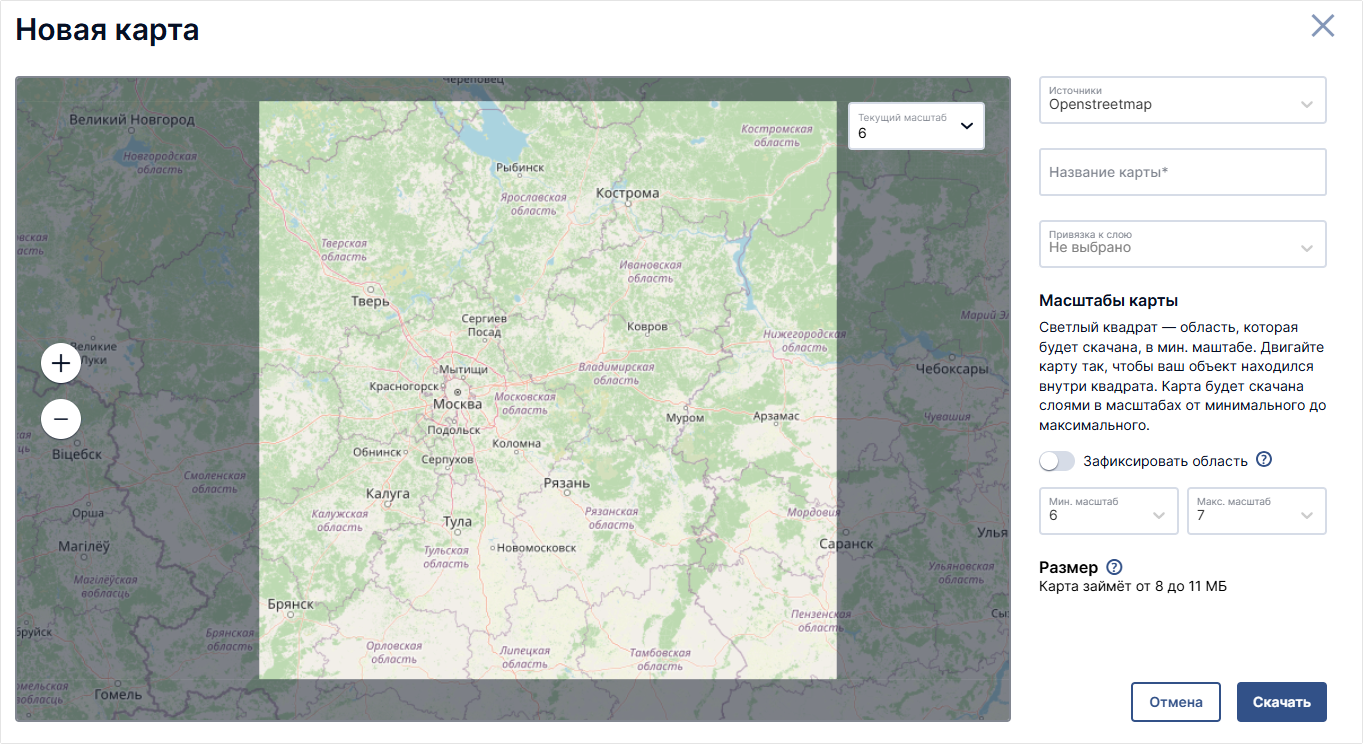Show help icon next to Размер
This screenshot has height=744, width=1363.
(1115, 567)
